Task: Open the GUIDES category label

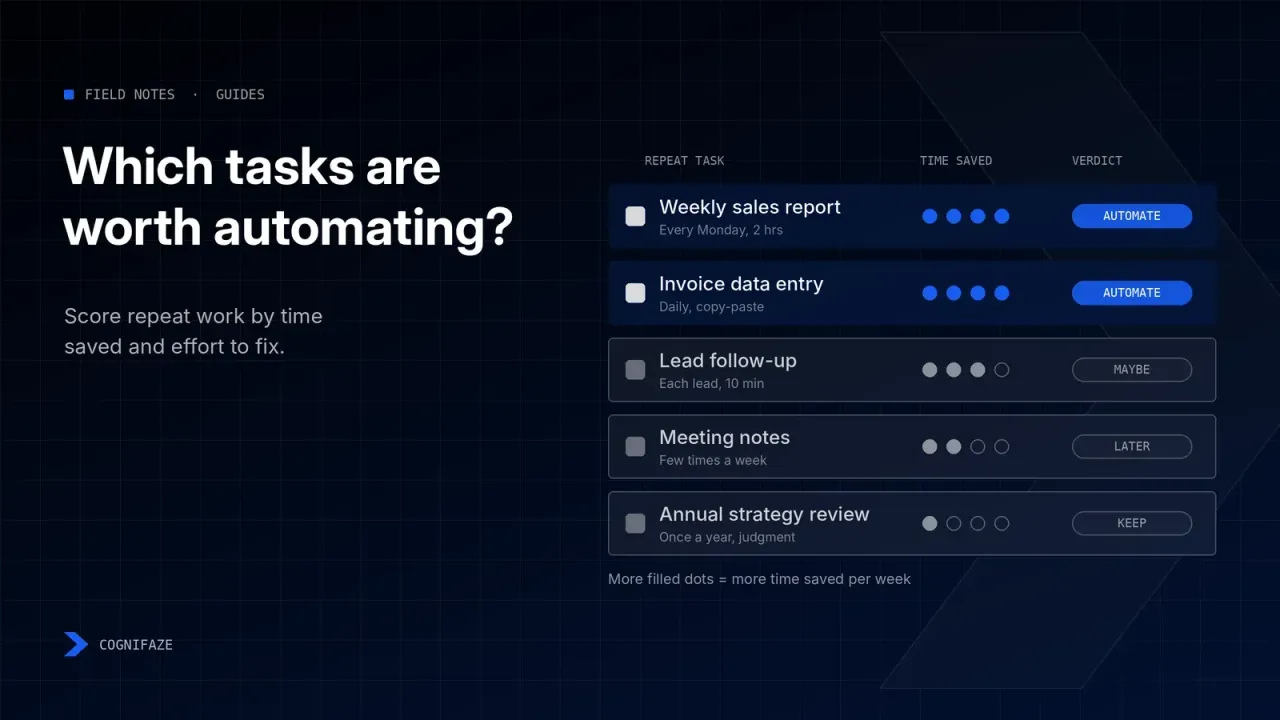Action: [240, 94]
